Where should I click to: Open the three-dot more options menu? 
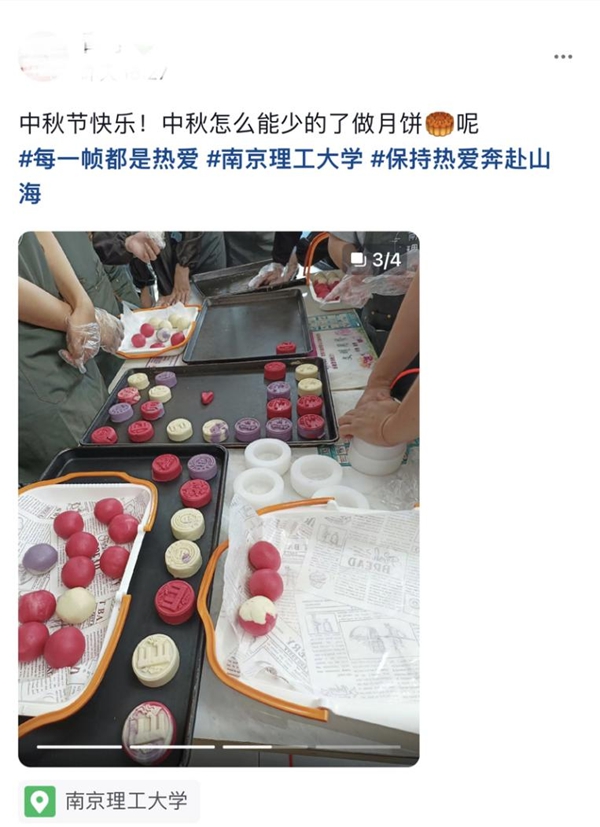click(x=563, y=57)
